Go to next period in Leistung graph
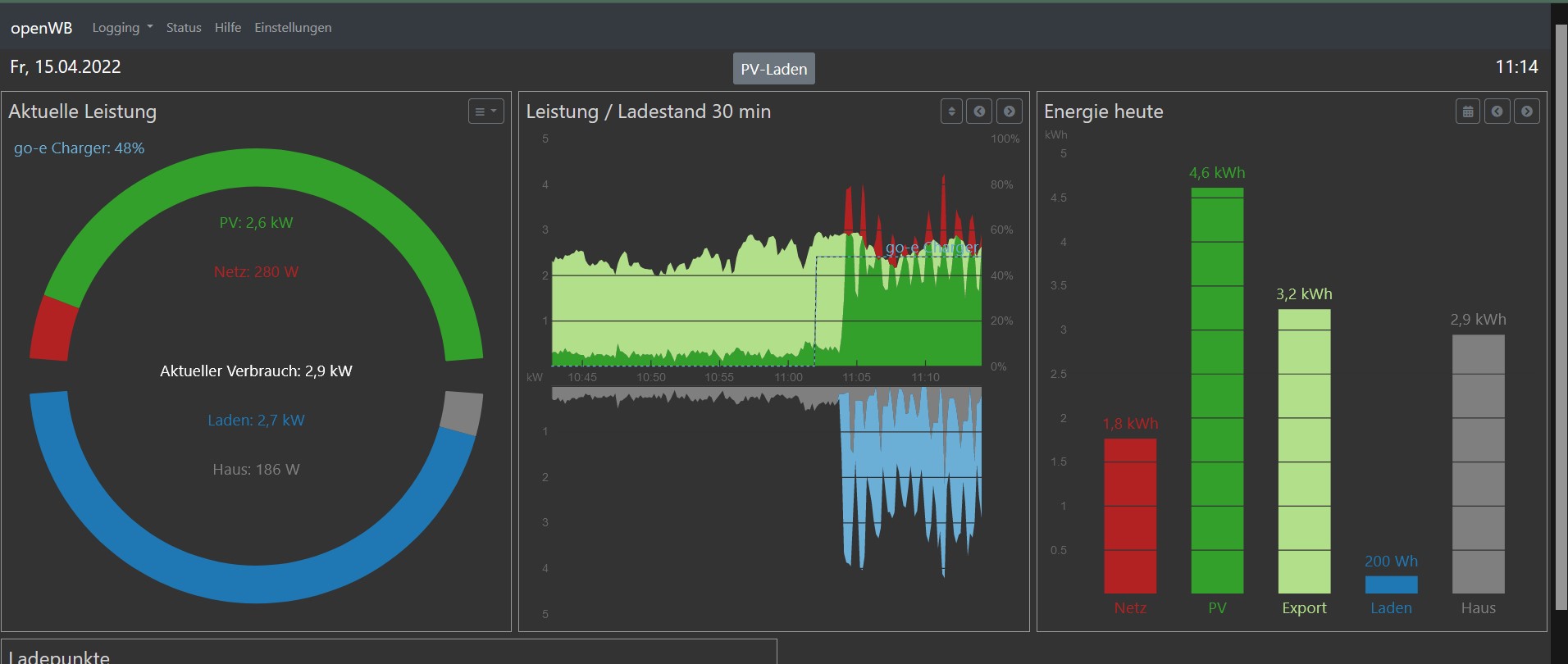This screenshot has width=1568, height=664. pos(1010,111)
